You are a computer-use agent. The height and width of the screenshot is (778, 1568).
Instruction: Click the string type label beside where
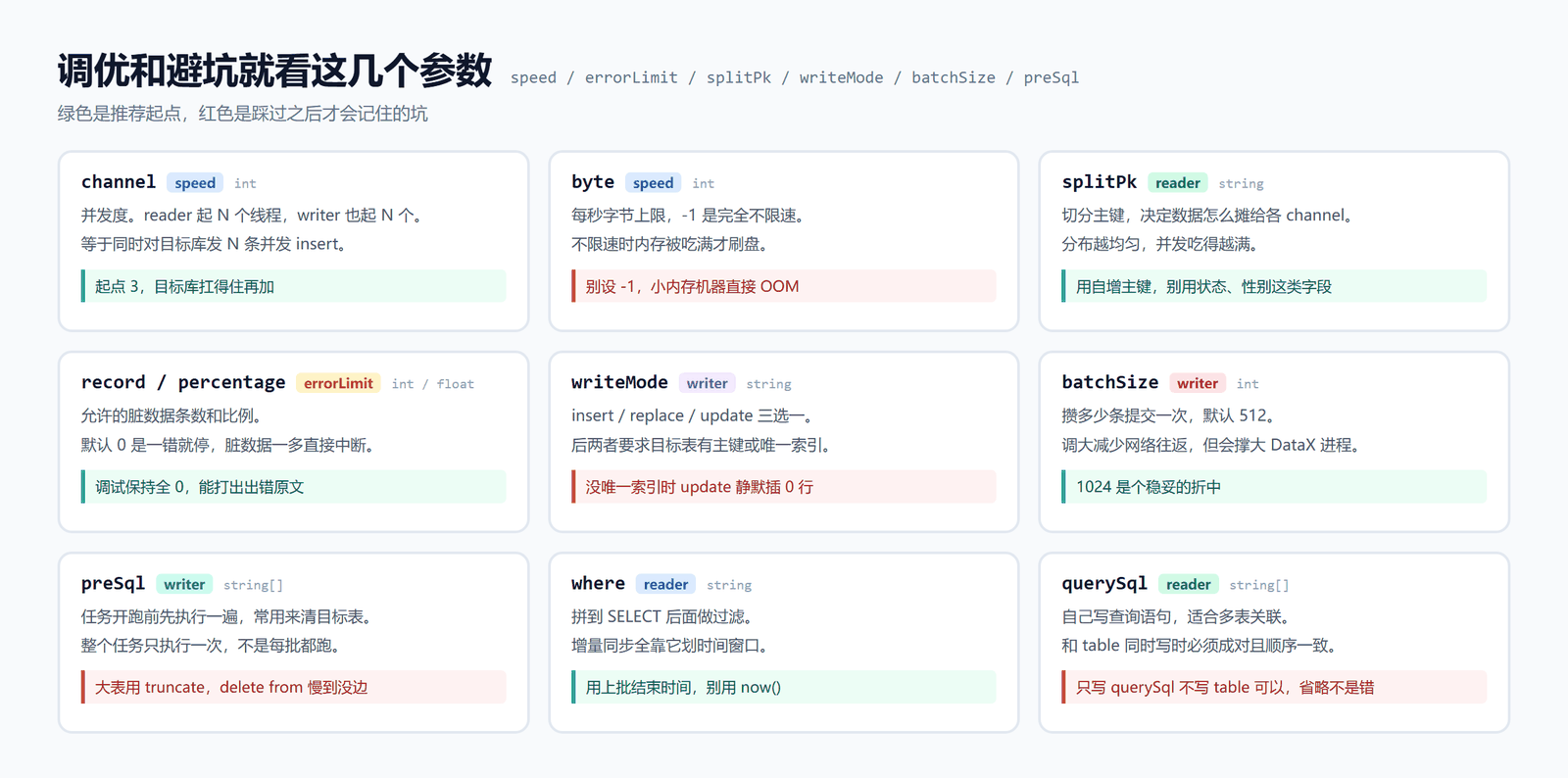click(729, 585)
